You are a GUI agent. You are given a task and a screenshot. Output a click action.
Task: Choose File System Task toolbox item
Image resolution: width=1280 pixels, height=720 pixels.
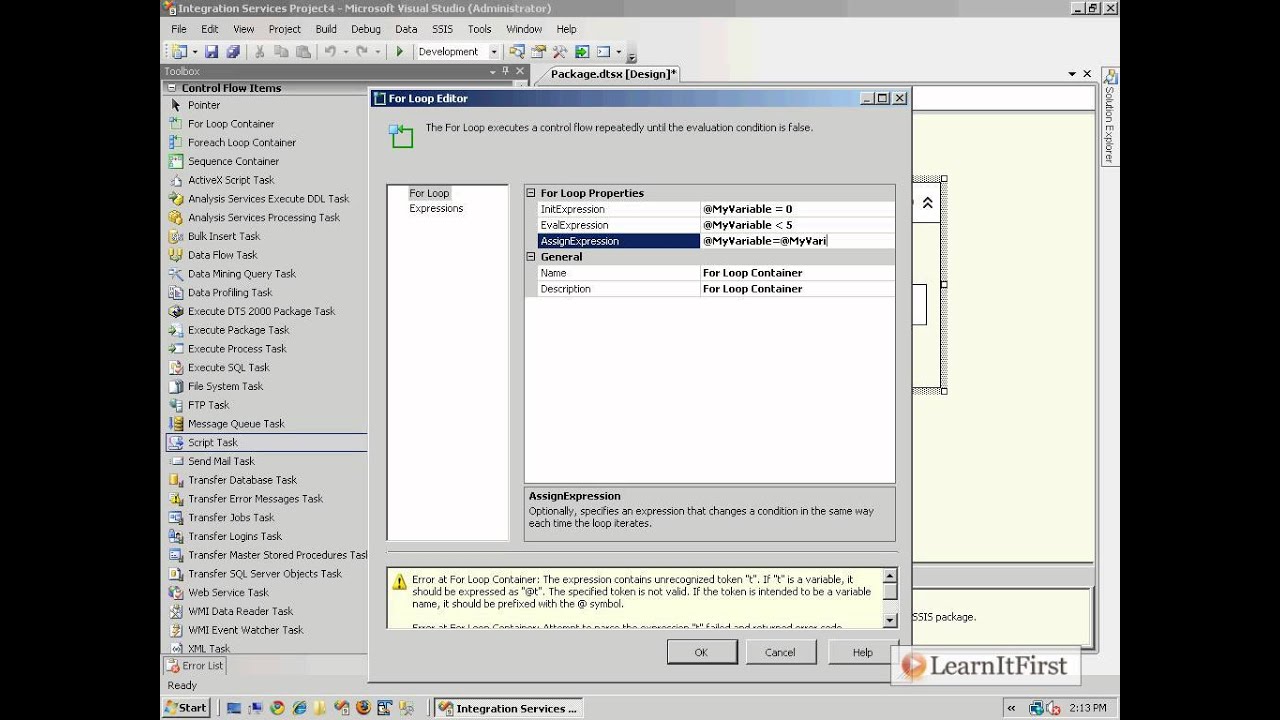click(226, 386)
